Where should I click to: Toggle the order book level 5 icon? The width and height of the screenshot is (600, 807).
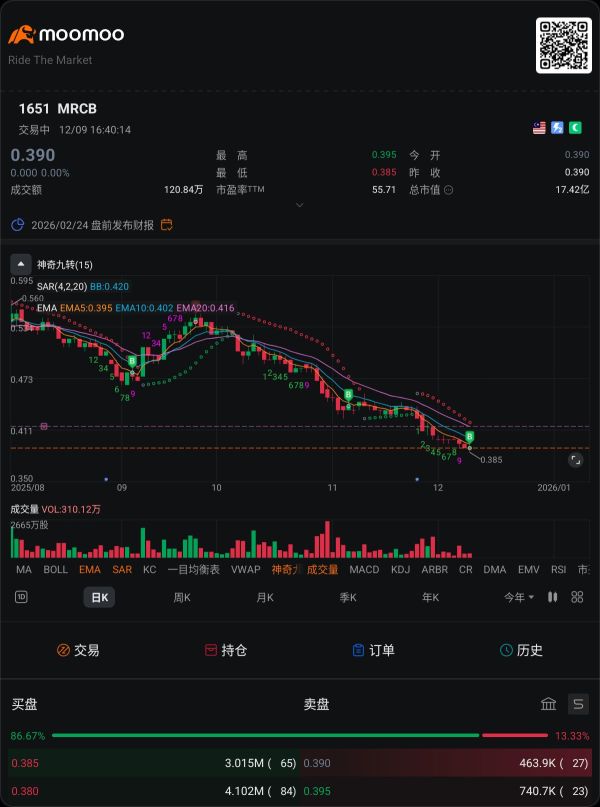pos(578,704)
